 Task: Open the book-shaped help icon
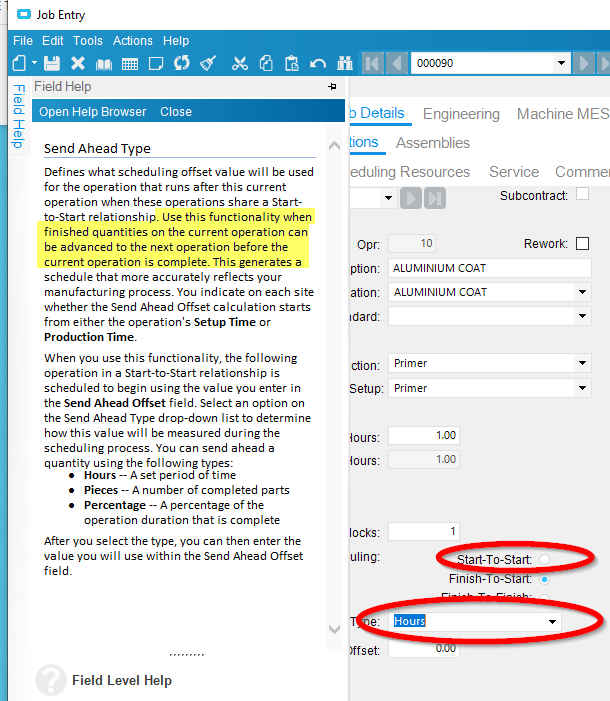point(104,64)
